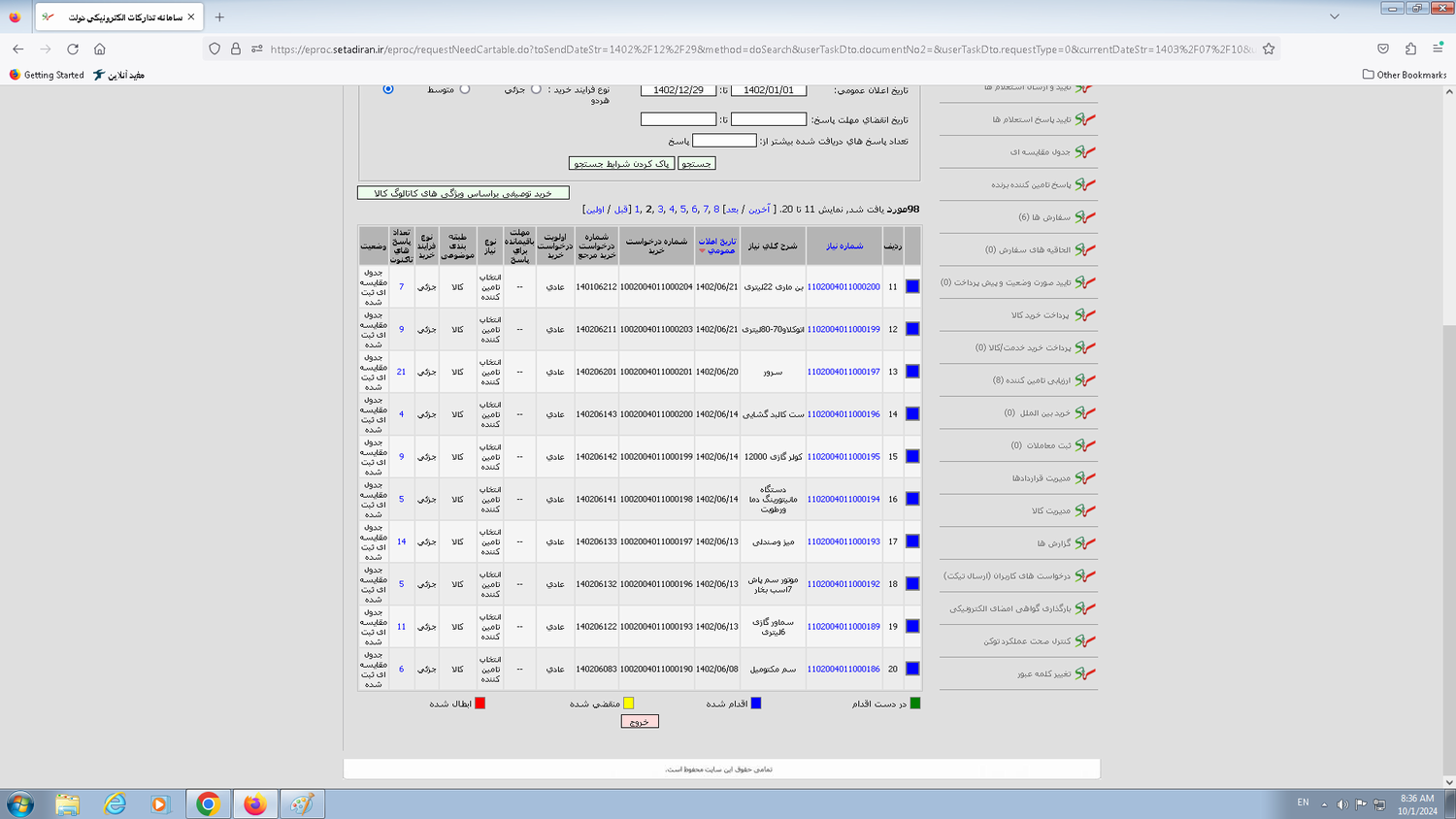Click the received responses count input field
The image size is (1456, 819).
(724, 141)
